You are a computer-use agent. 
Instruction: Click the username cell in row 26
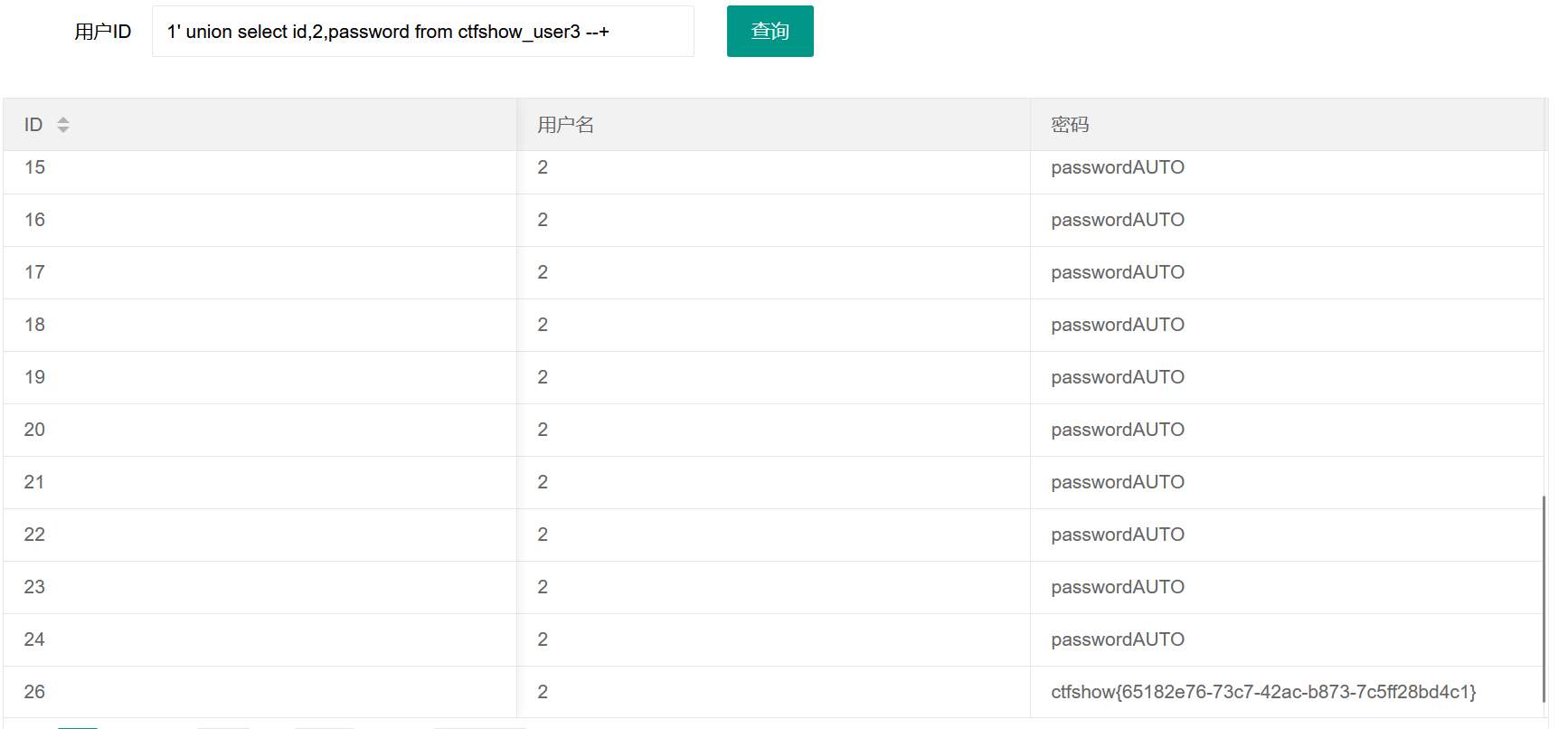pos(543,692)
